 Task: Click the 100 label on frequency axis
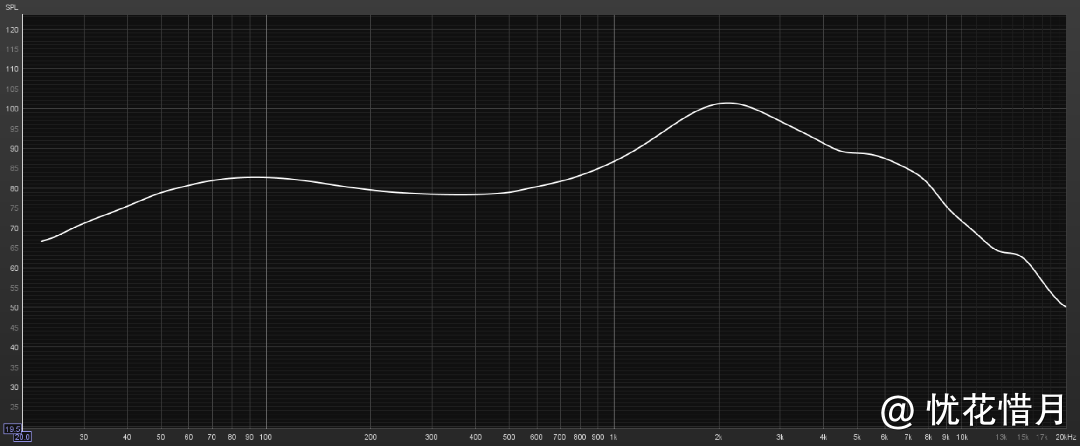pos(266,437)
